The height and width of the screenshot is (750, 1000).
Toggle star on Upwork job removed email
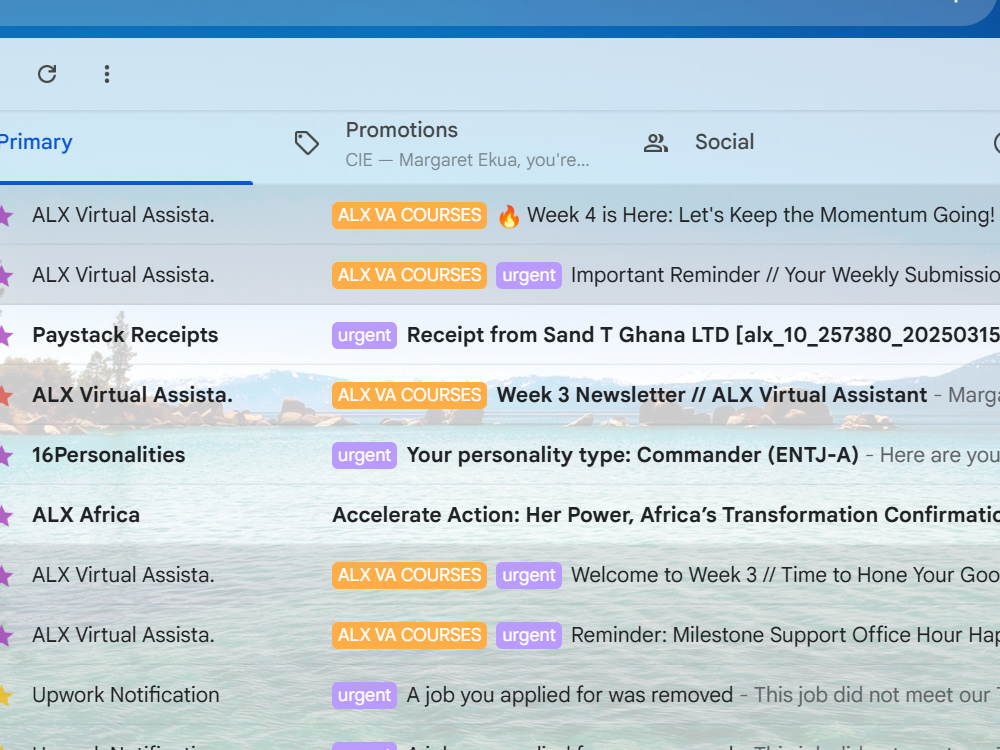click(x=5, y=695)
